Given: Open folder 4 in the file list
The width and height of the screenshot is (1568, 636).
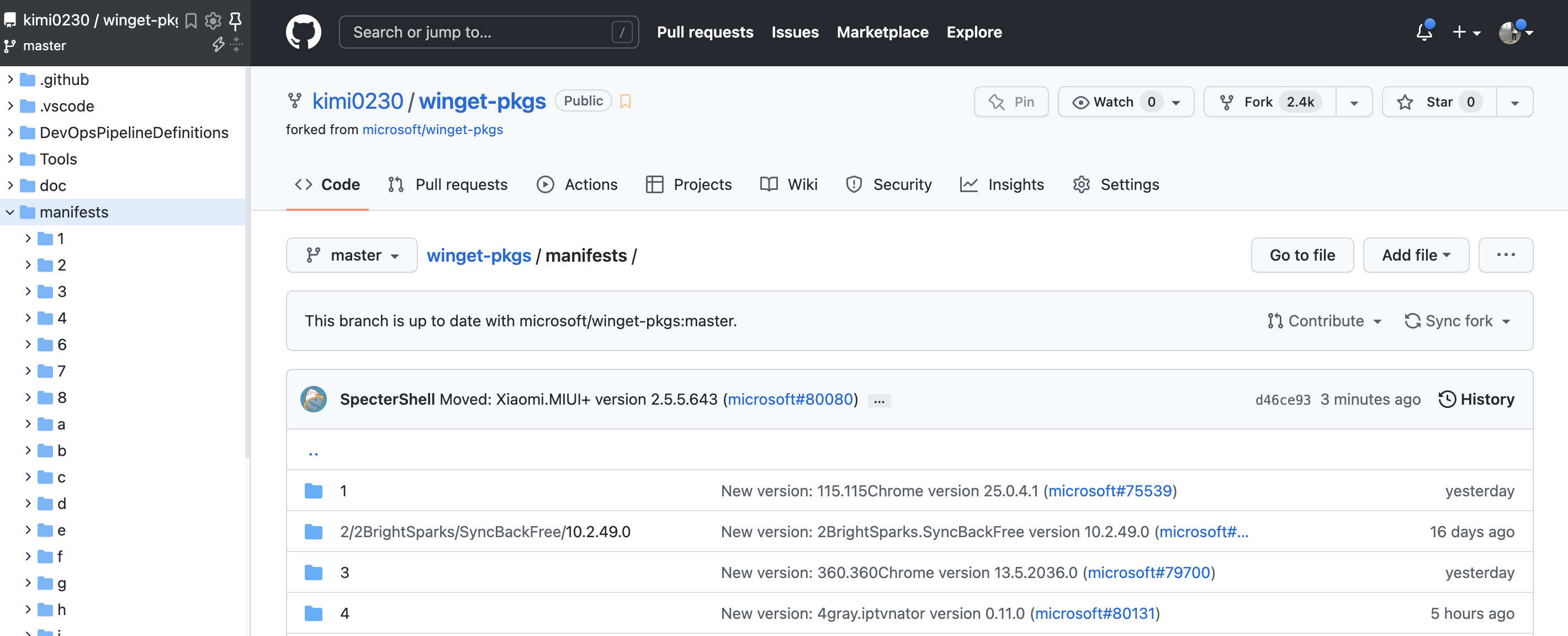Looking at the screenshot, I should click(345, 613).
